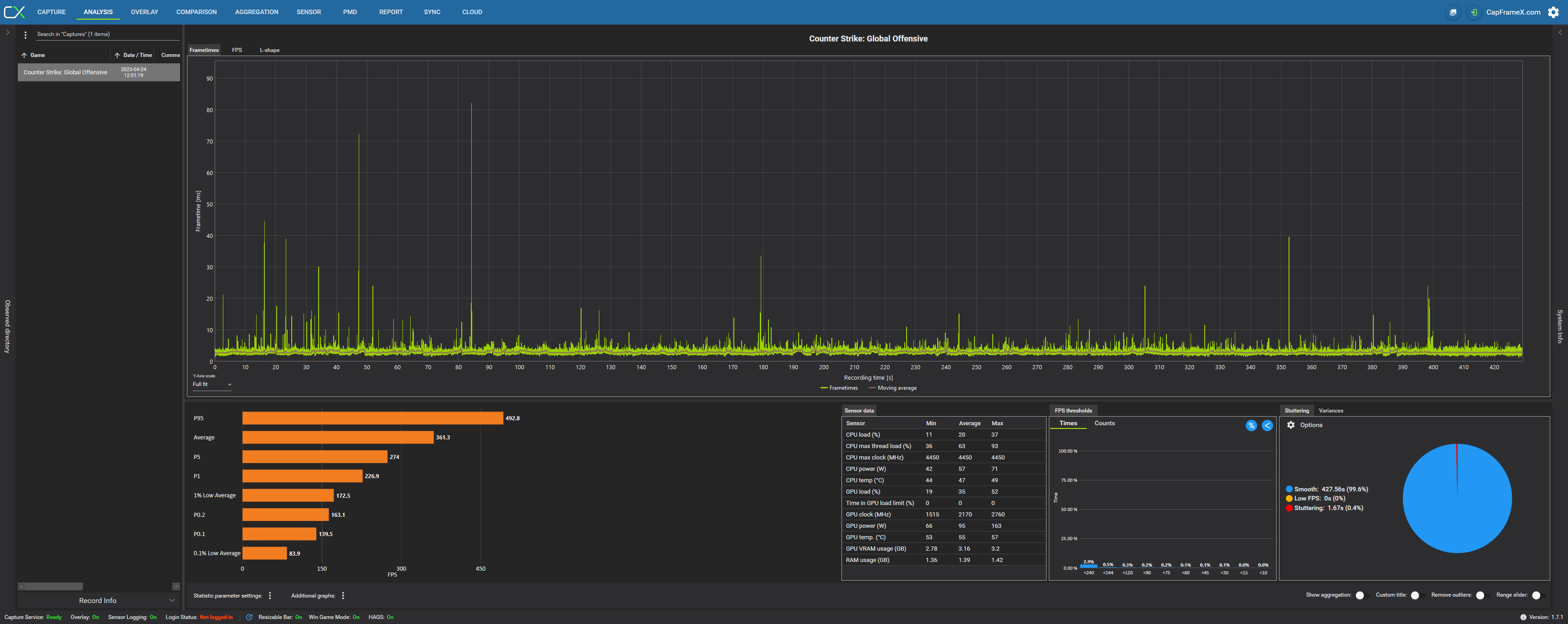Click the CapFrameX logo icon

[x=14, y=12]
